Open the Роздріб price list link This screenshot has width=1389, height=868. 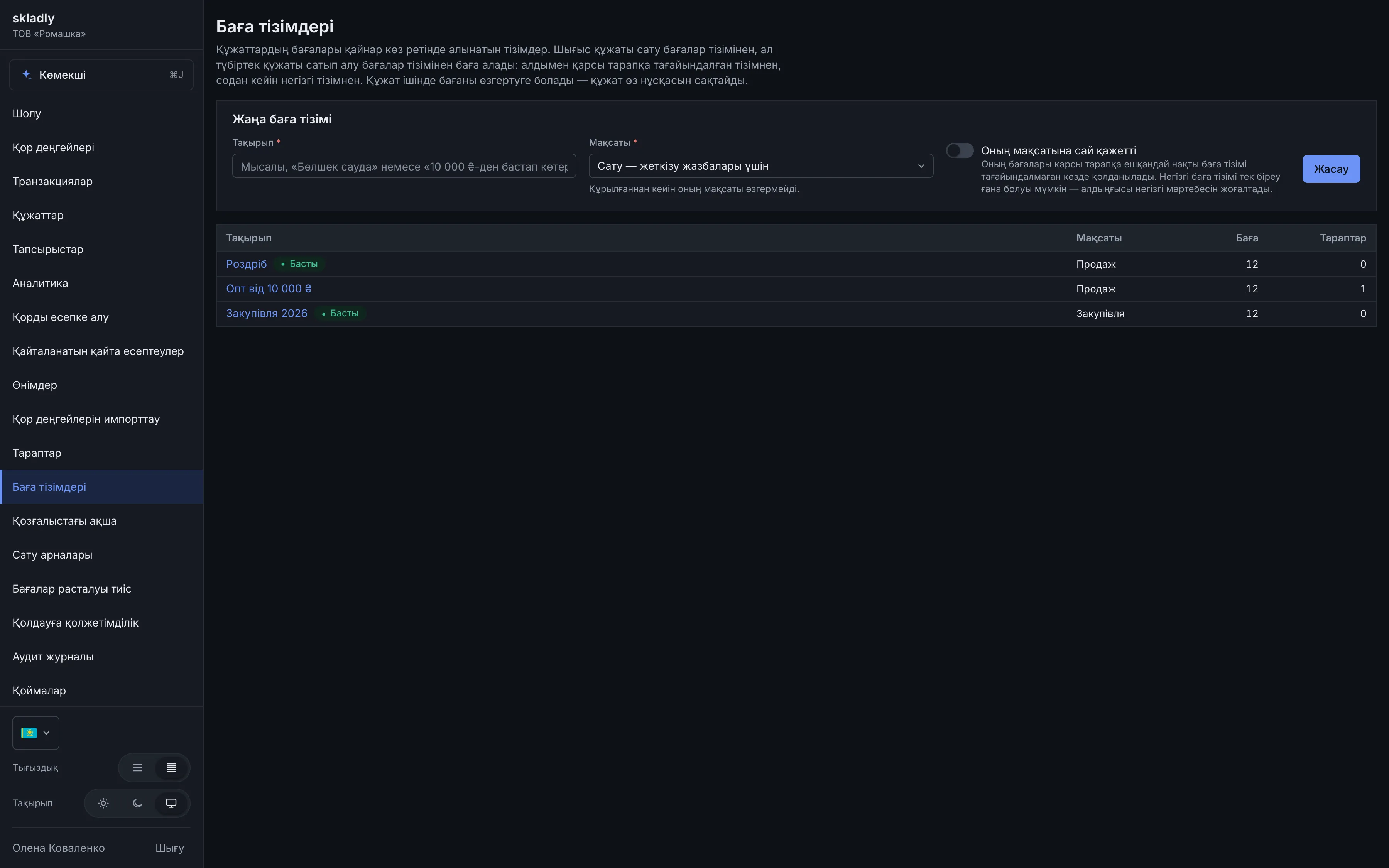246,264
